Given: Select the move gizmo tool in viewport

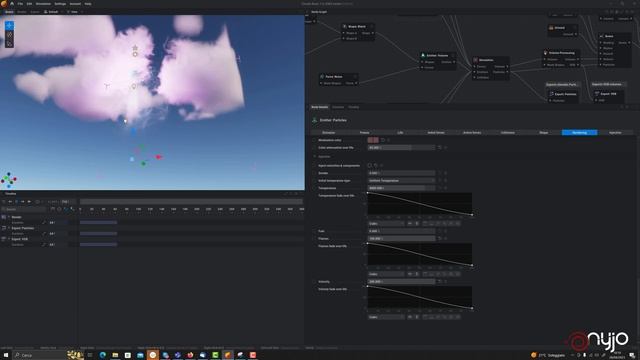Looking at the screenshot, I should [x=9, y=26].
